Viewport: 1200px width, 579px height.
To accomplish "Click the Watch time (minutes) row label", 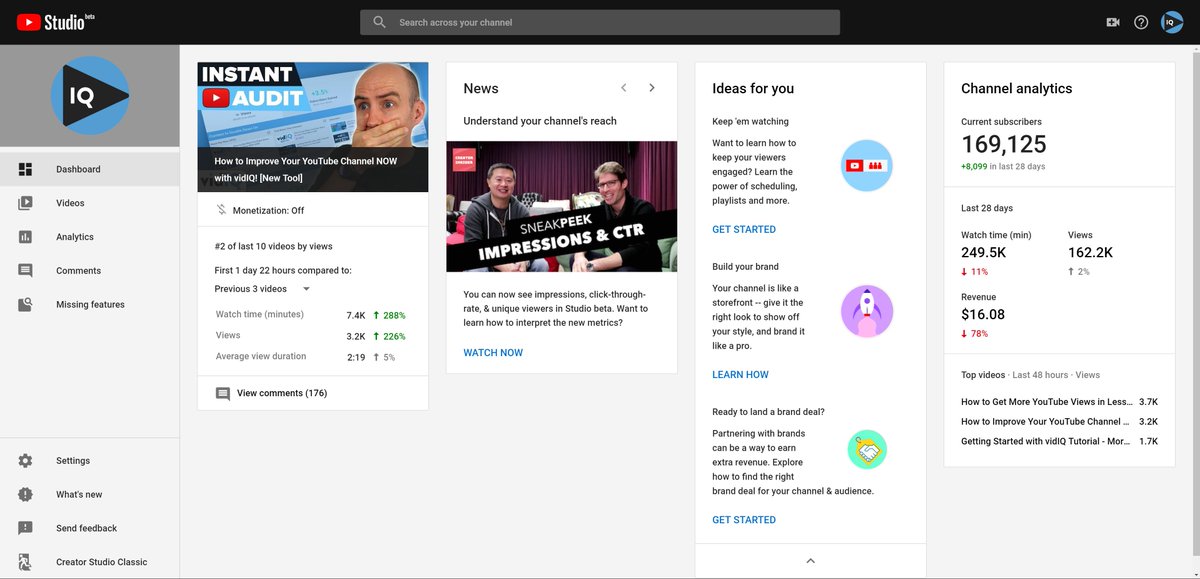I will pos(260,315).
